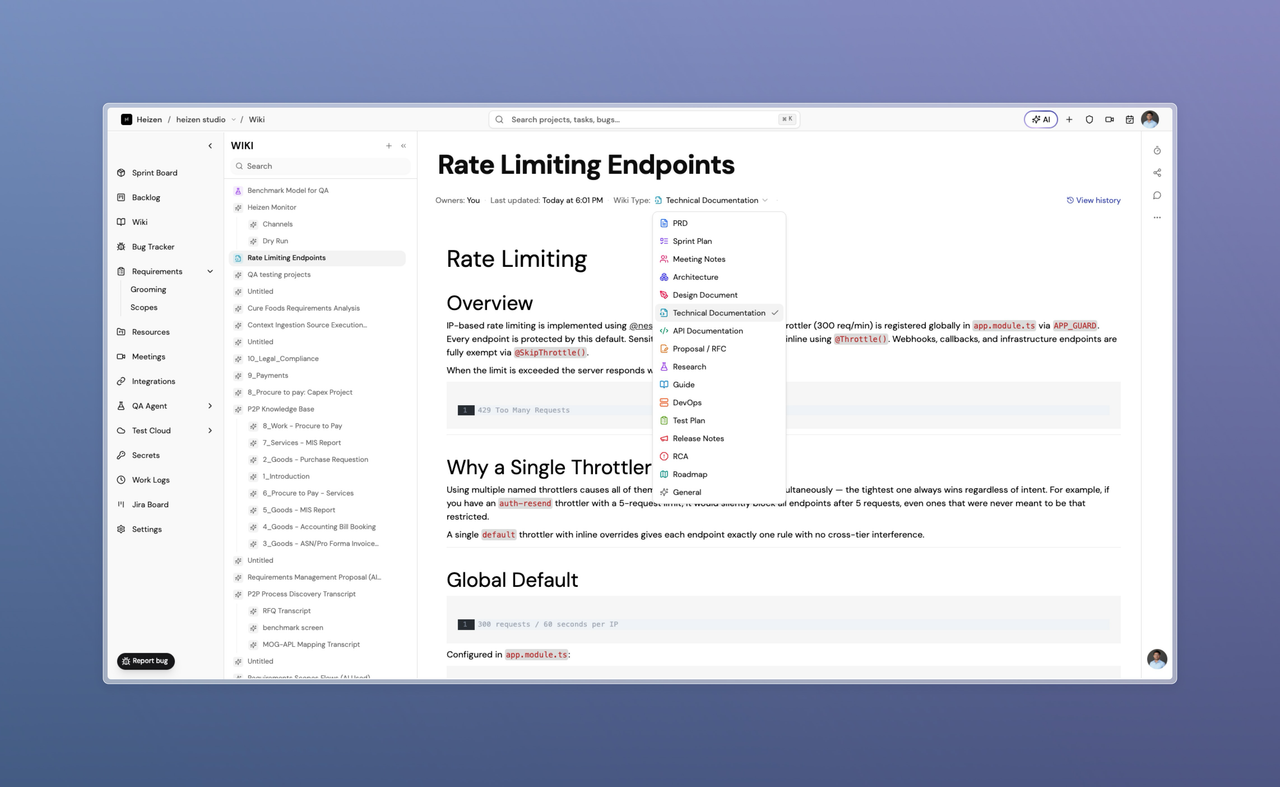Collapse the left navigation sidebar arrow
Image resolution: width=1280 pixels, height=787 pixels.
210,146
